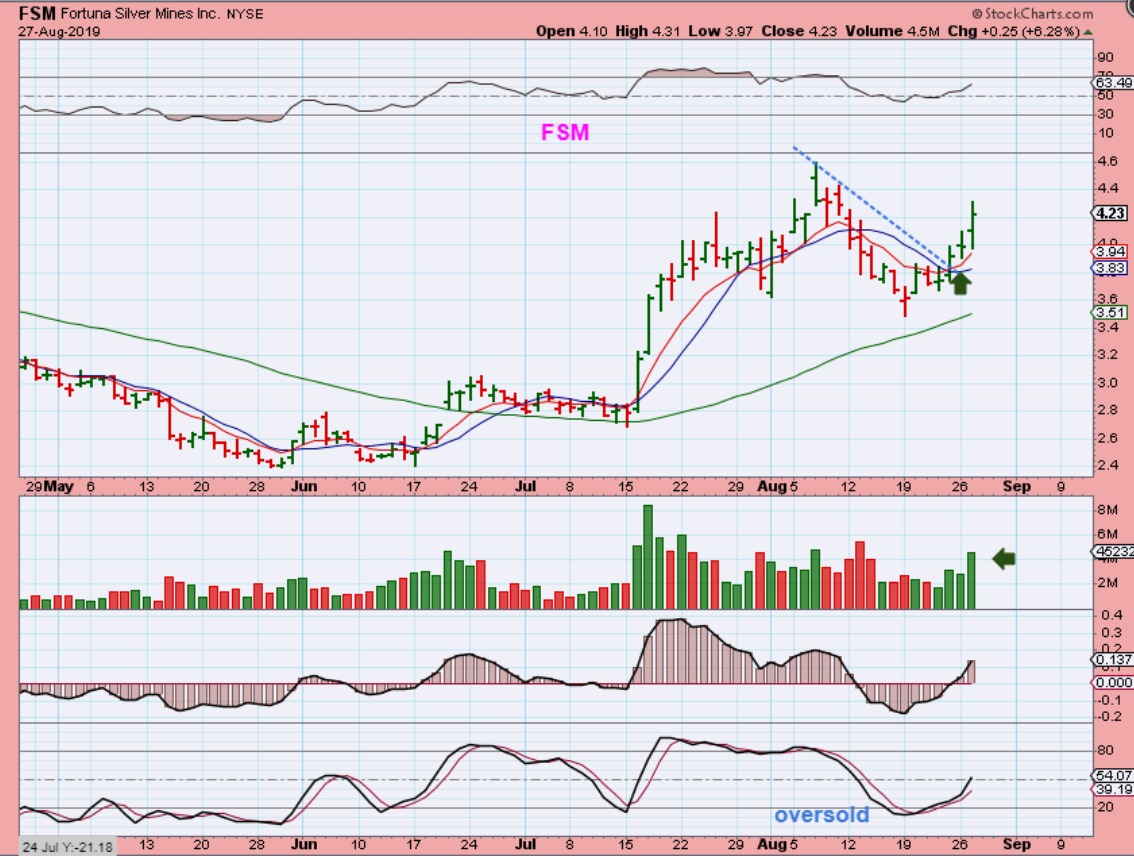This screenshot has width=1134, height=856.
Task: Click the latest green volume bar for Aug 27
Action: click(x=971, y=581)
